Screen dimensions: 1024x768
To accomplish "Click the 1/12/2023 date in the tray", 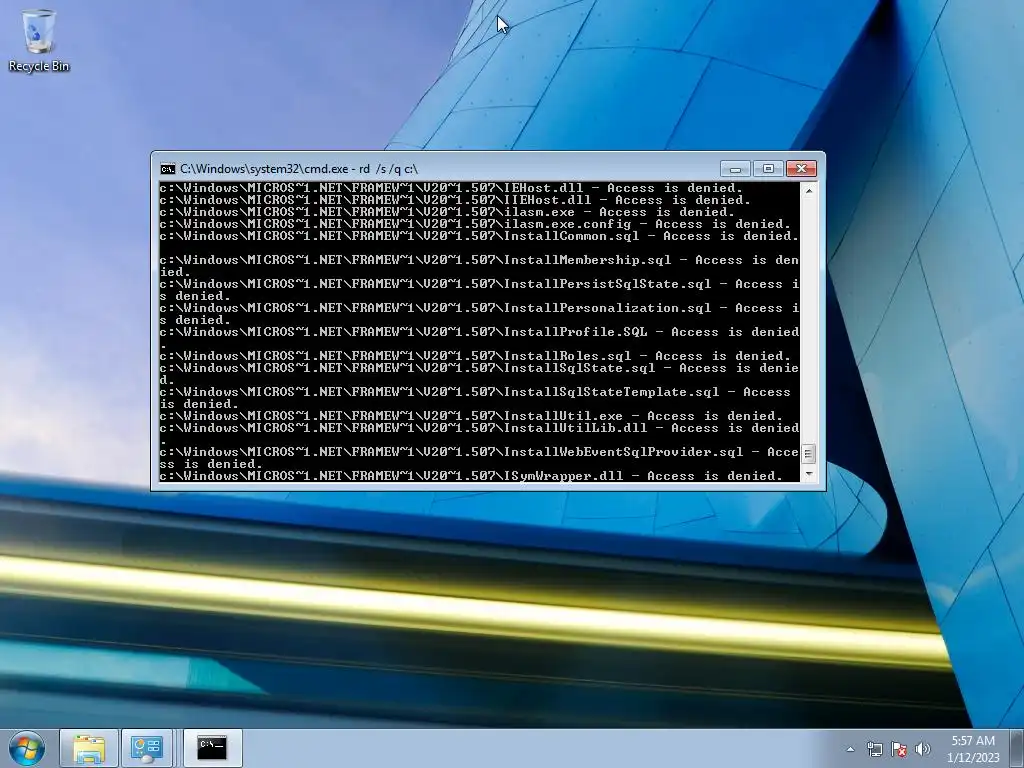I will click(973, 758).
